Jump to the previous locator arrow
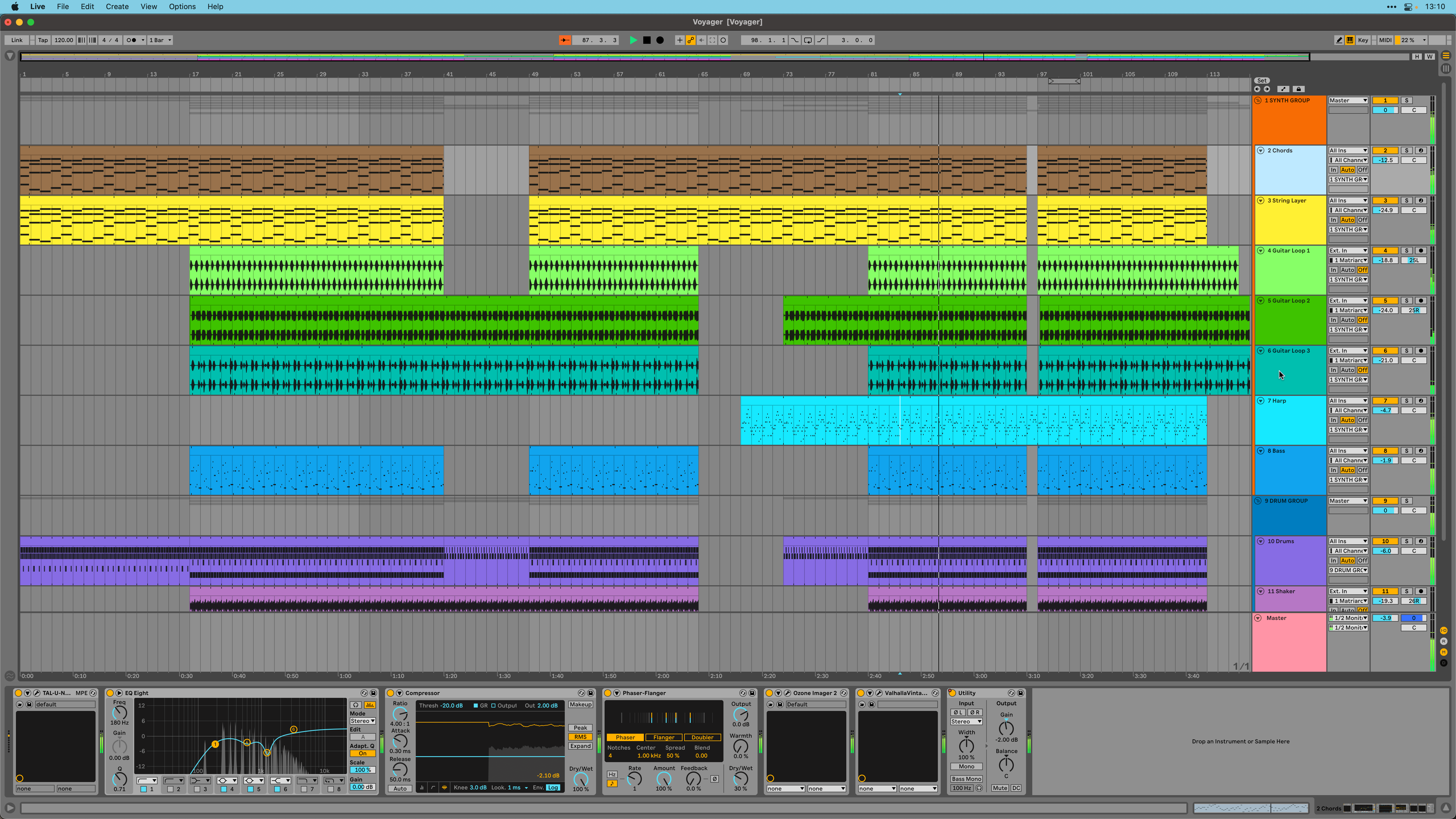1456x819 pixels. pyautogui.click(x=1257, y=89)
